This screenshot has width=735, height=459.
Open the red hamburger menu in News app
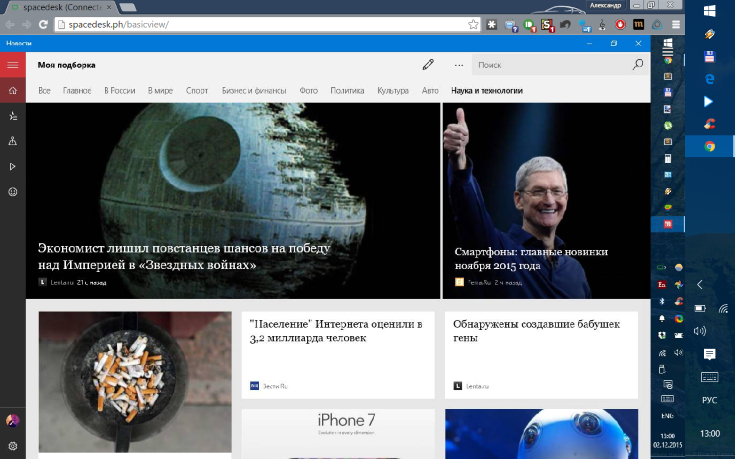point(13,65)
